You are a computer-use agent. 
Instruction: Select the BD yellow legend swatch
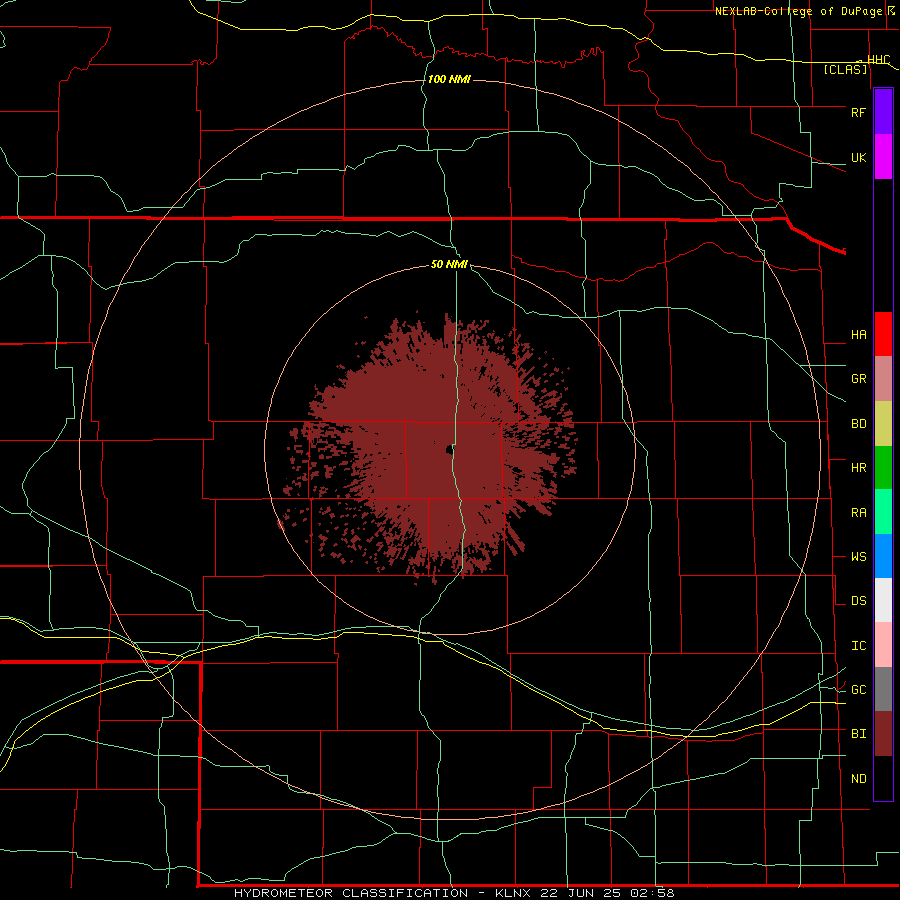883,424
